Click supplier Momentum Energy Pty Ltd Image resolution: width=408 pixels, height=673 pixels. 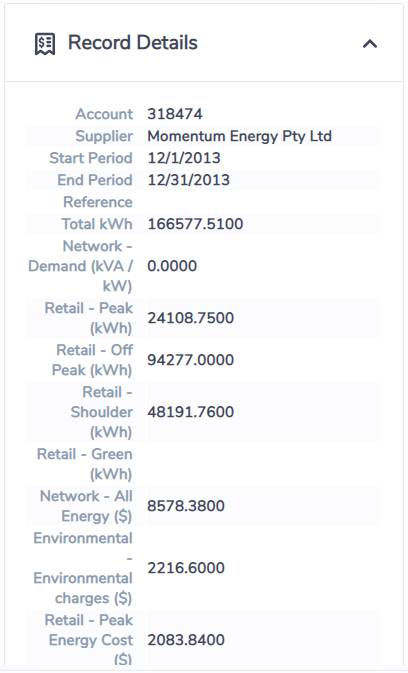239,136
